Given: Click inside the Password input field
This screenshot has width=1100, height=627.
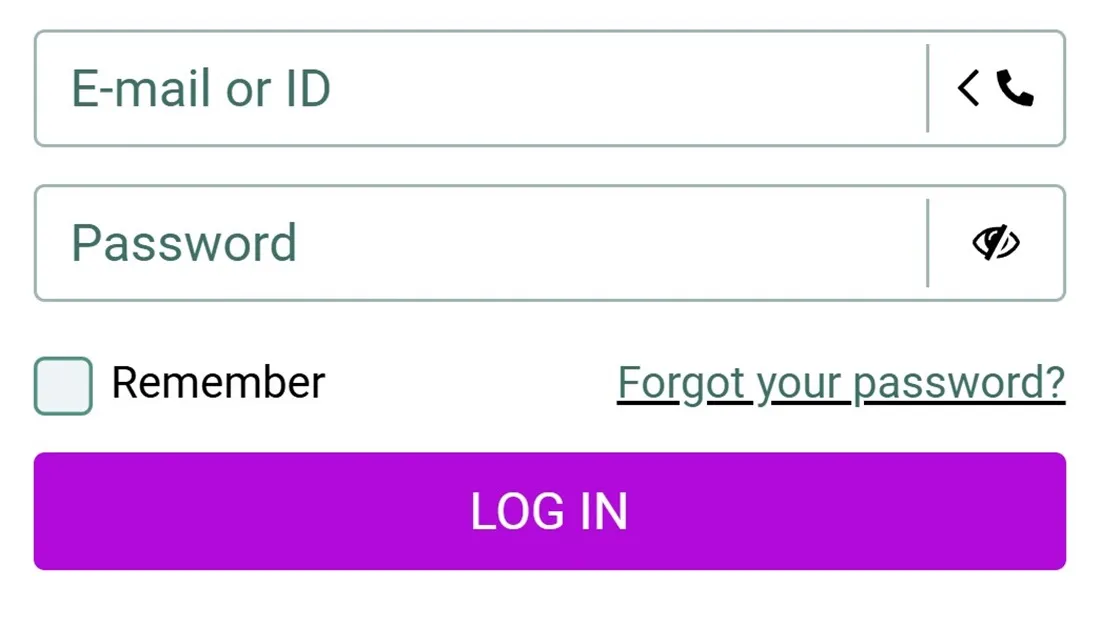Looking at the screenshot, I should 480,243.
